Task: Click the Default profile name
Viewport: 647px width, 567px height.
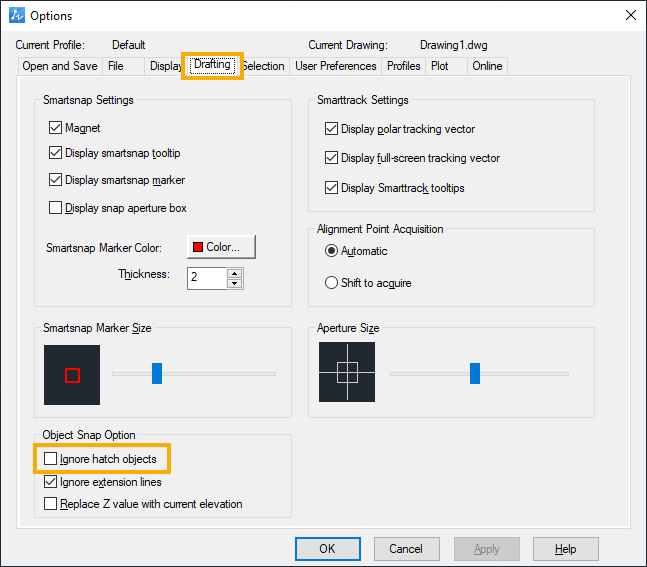Action: point(129,45)
